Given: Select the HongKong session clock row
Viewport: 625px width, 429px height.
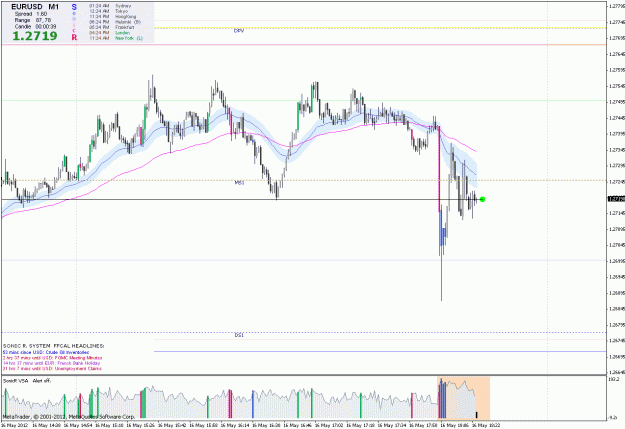Looking at the screenshot, I should (x=112, y=17).
